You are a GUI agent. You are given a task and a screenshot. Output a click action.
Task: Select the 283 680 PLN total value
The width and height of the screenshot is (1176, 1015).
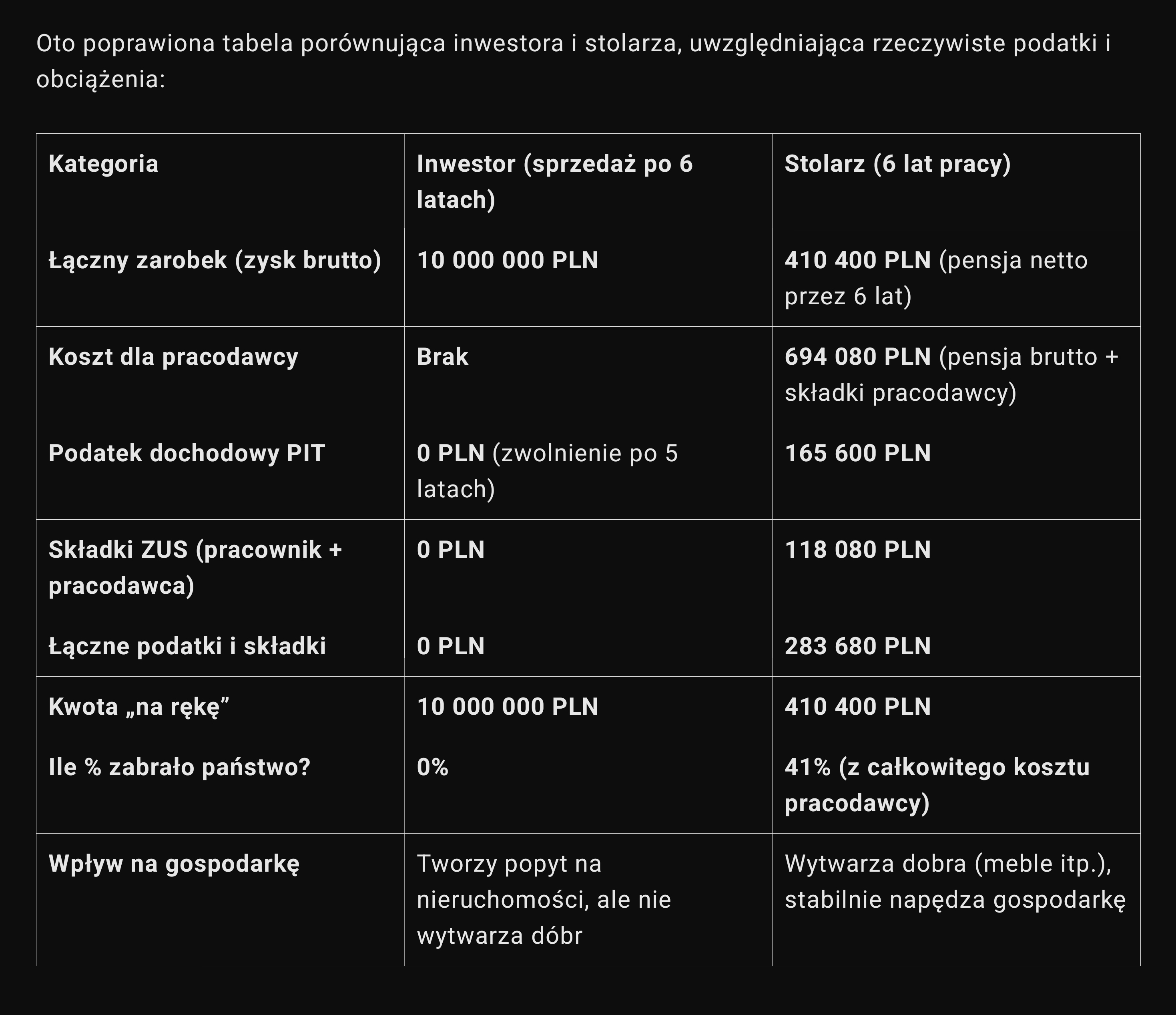pyautogui.click(x=857, y=647)
